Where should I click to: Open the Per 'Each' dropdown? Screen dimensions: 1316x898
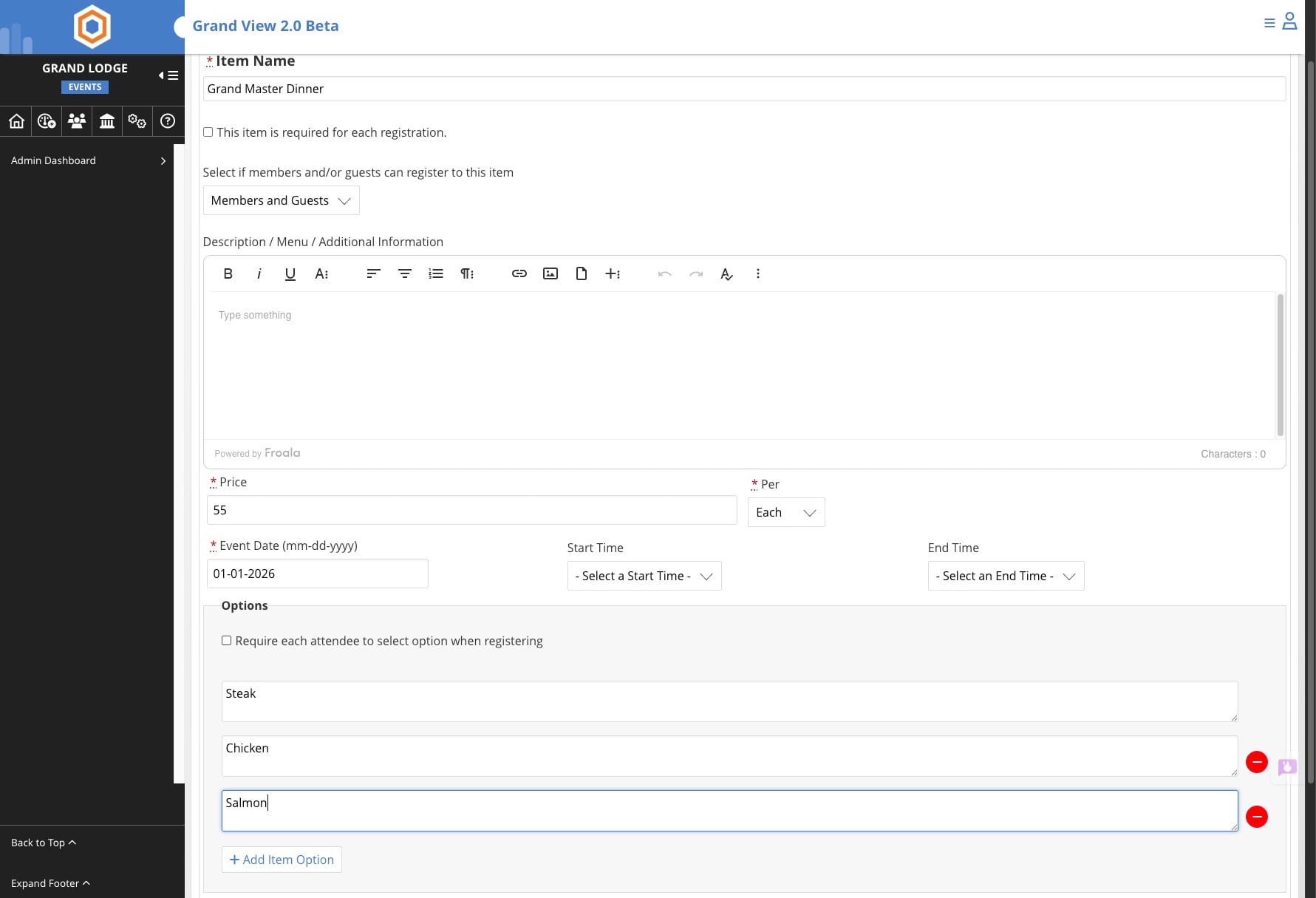tap(786, 512)
